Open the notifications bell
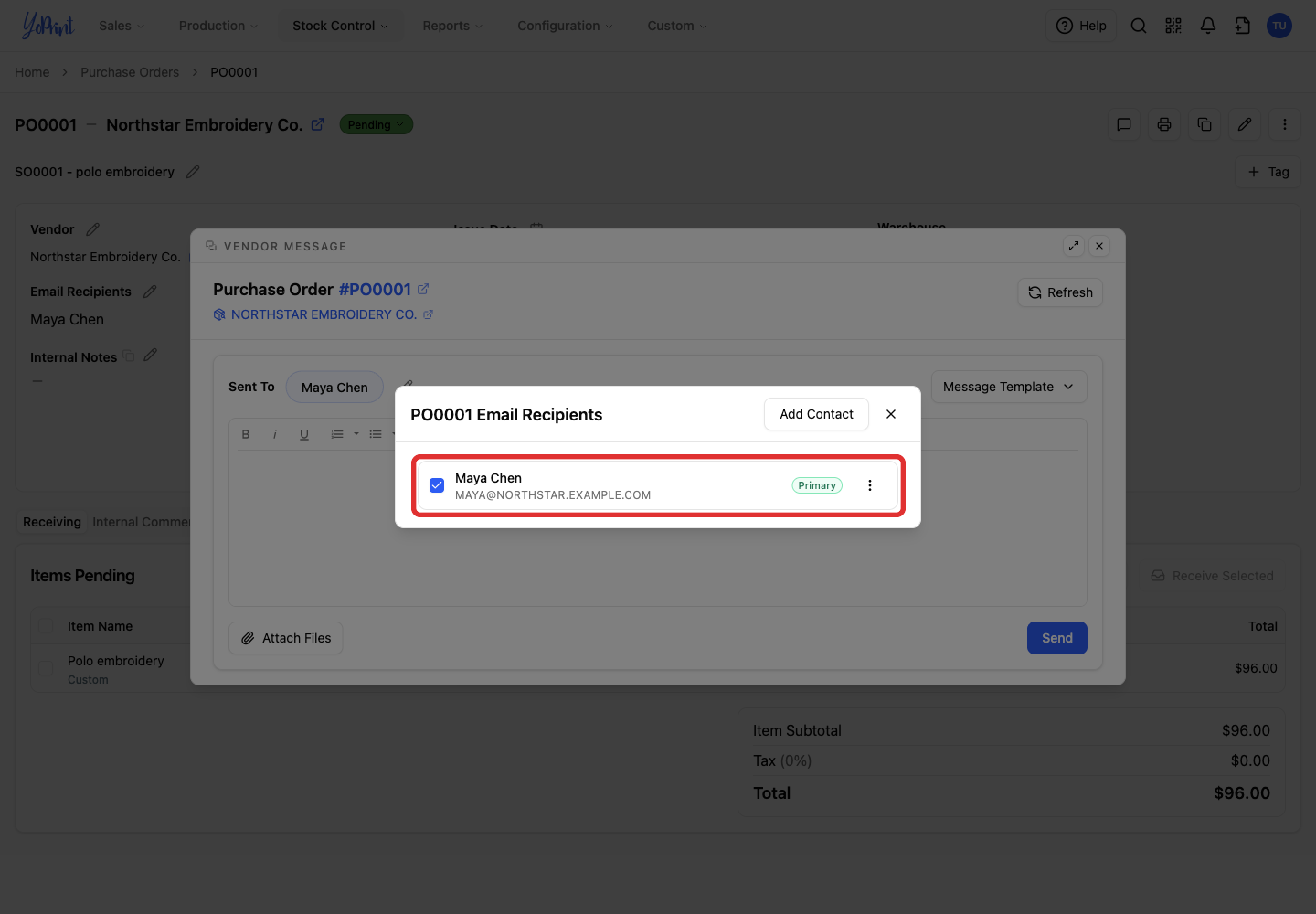 (x=1208, y=26)
